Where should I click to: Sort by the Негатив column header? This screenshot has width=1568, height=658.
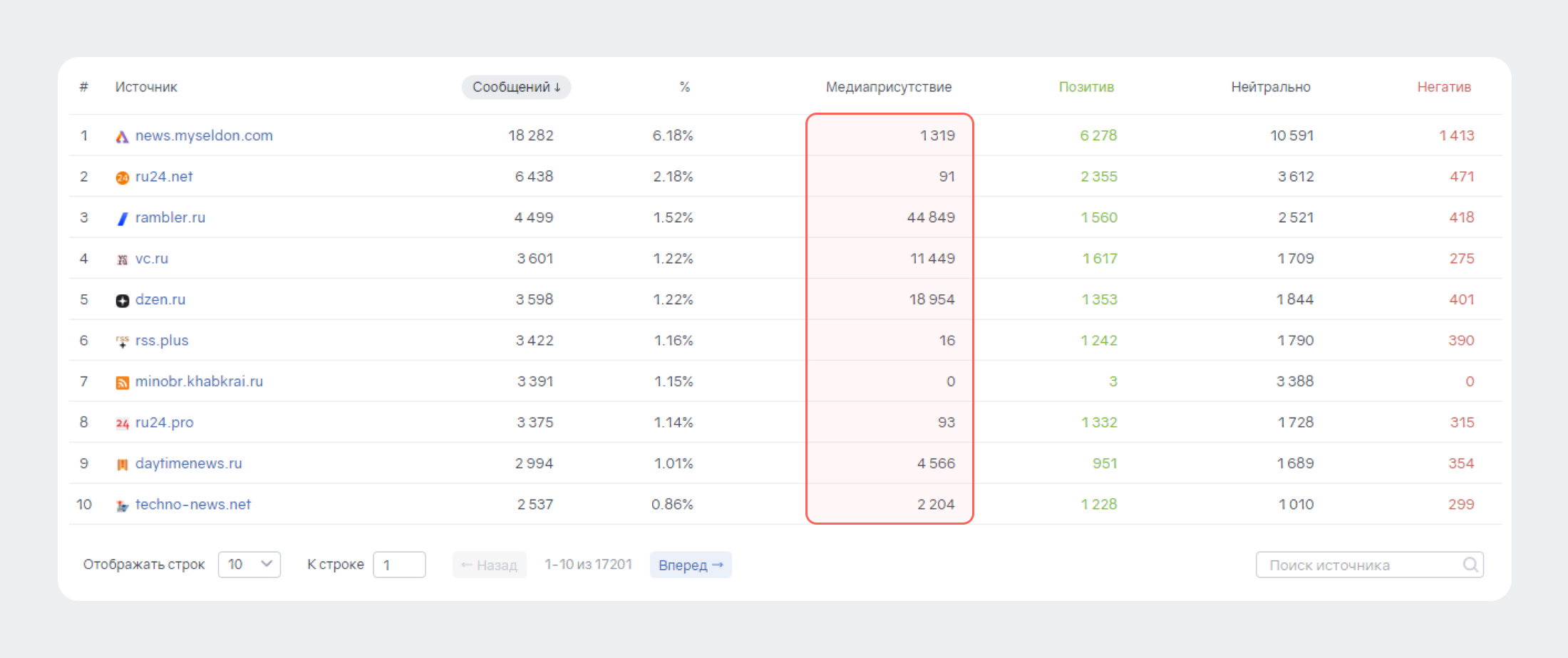pyautogui.click(x=1444, y=87)
